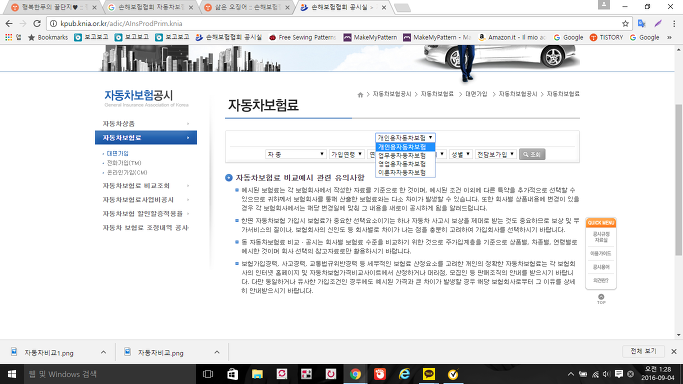Reload the page with refresh icon
Image resolution: width=683 pixels, height=384 pixels.
[37, 24]
